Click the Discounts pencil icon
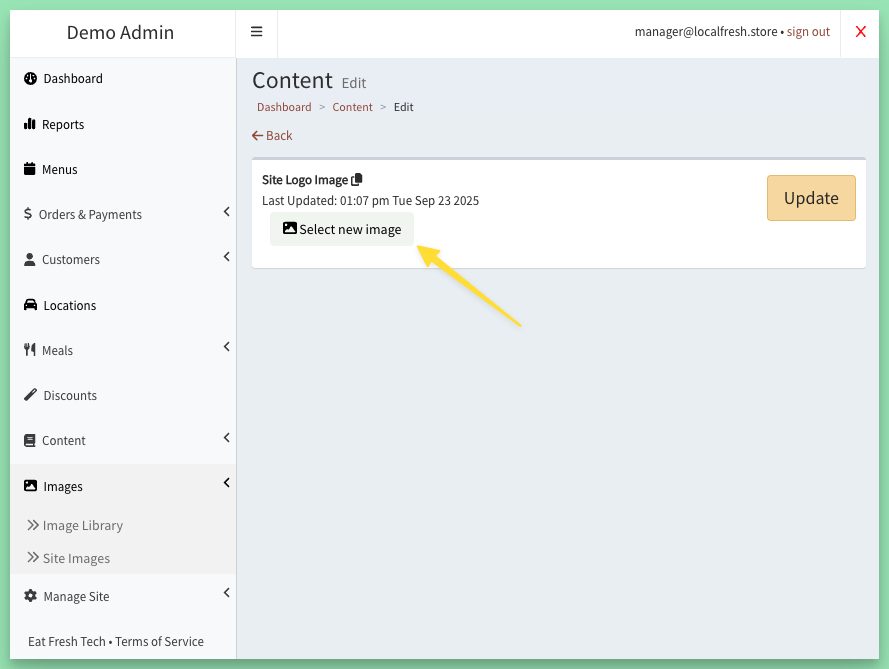 (31, 395)
